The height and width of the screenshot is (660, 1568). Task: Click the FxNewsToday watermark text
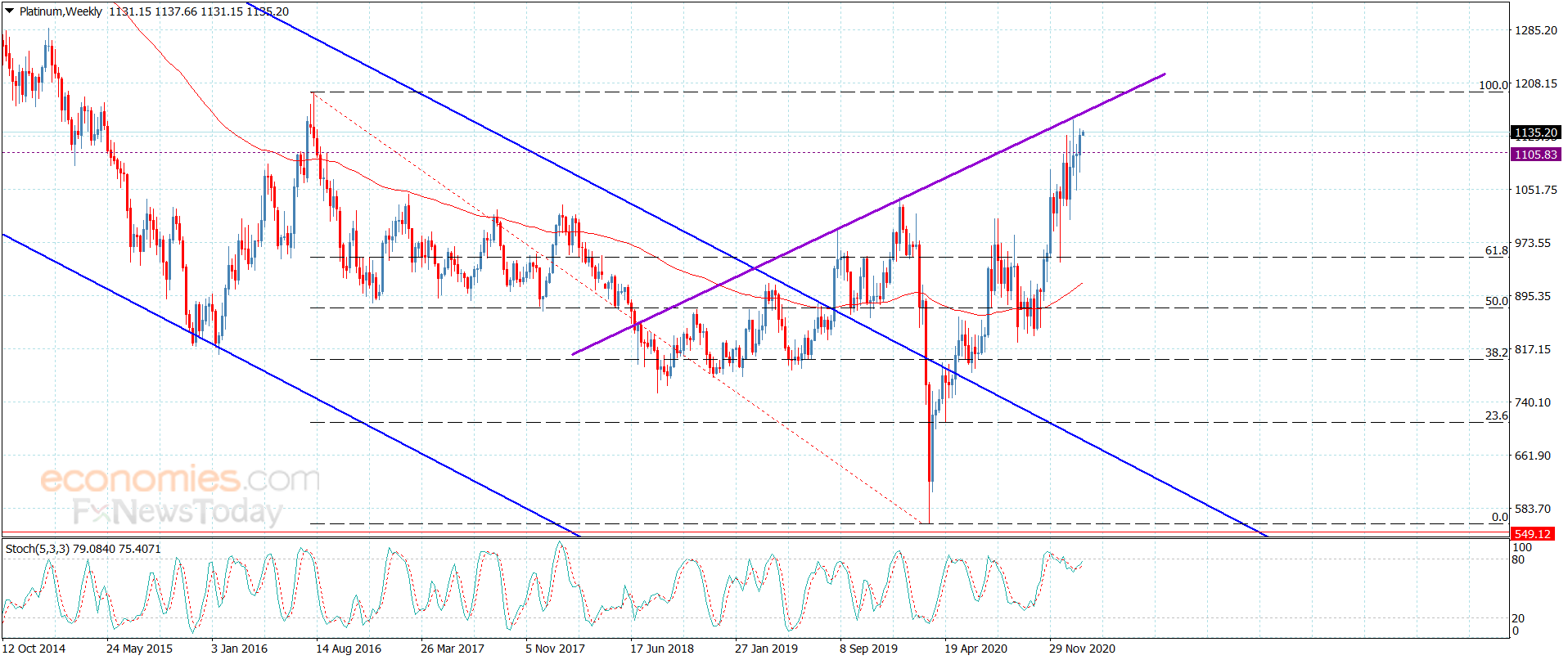(178, 512)
